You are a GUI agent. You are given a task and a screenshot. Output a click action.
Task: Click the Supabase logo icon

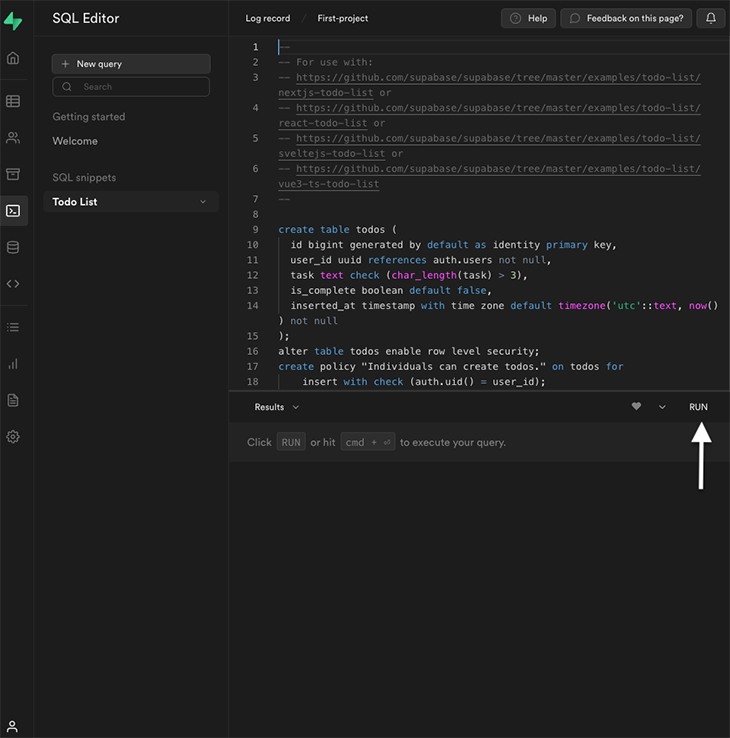click(x=13, y=21)
